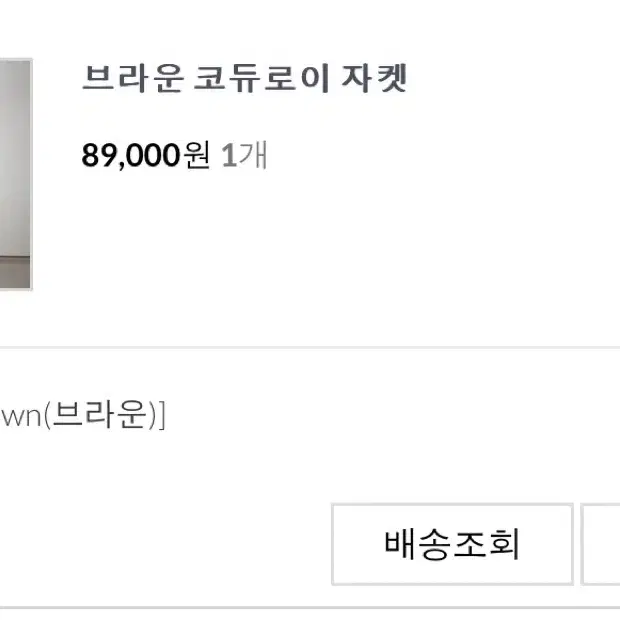Click the 조회 characters inside the tracking button
Image resolution: width=620 pixels, height=620 pixels.
point(486,544)
